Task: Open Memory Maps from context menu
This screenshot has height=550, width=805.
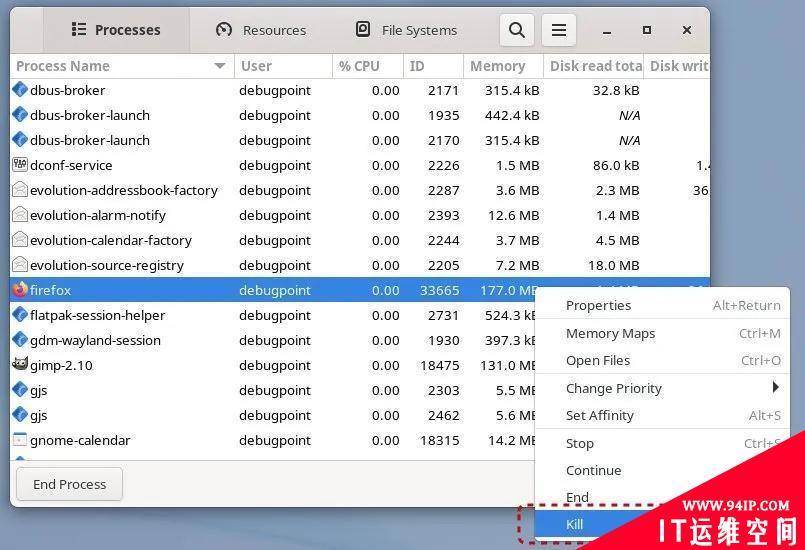Action: 662,333
